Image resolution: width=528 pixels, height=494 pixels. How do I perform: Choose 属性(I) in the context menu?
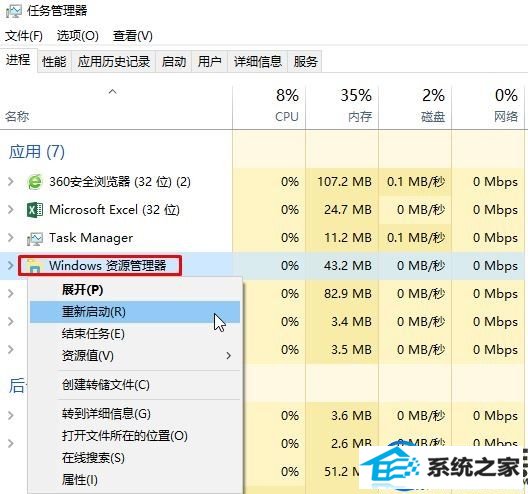135,480
